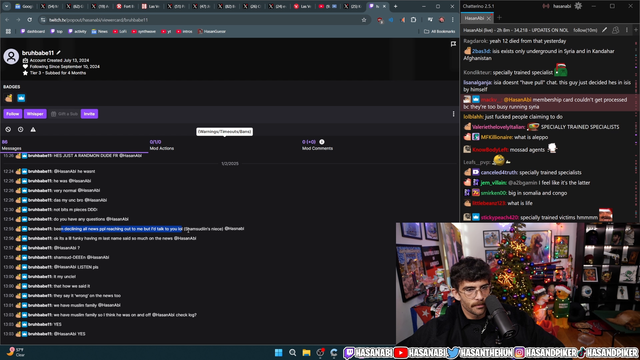Screen dimensions: 640x360
Task: Click the Chatterino chat-mode pencil icon
Action: pos(604,30)
